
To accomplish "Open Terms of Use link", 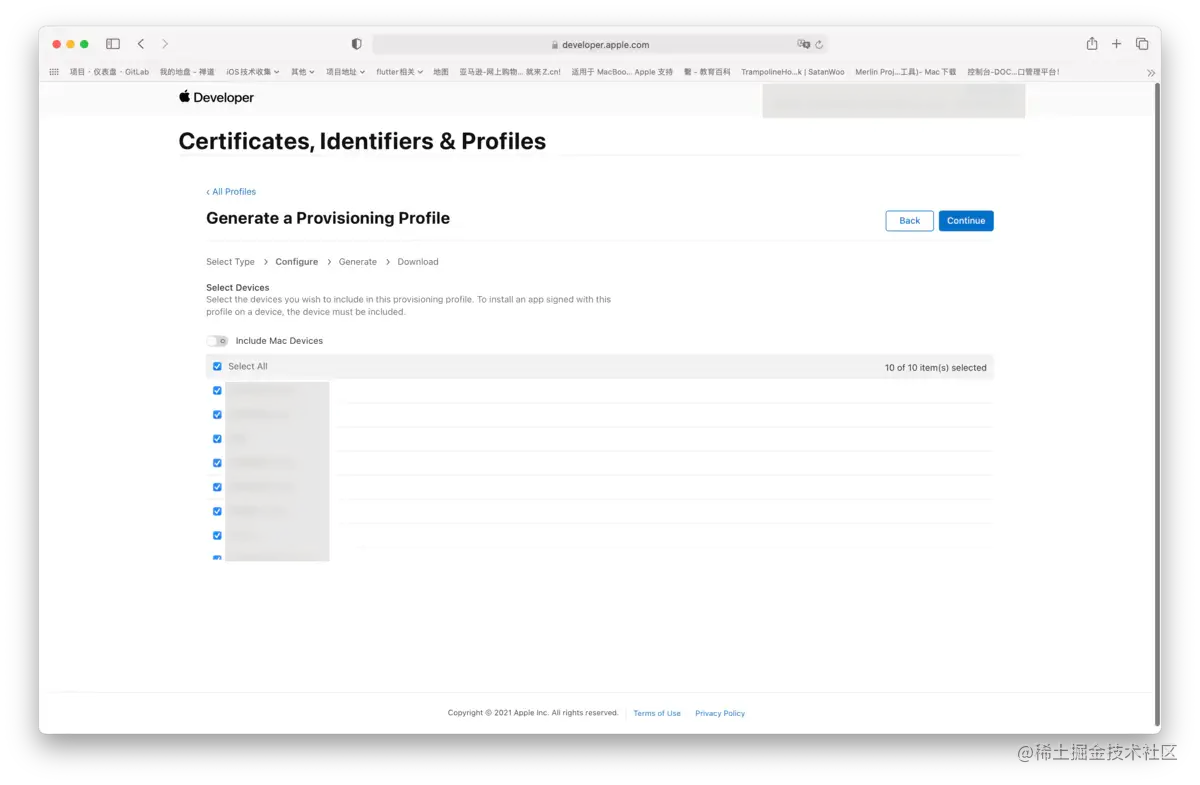I will click(657, 713).
